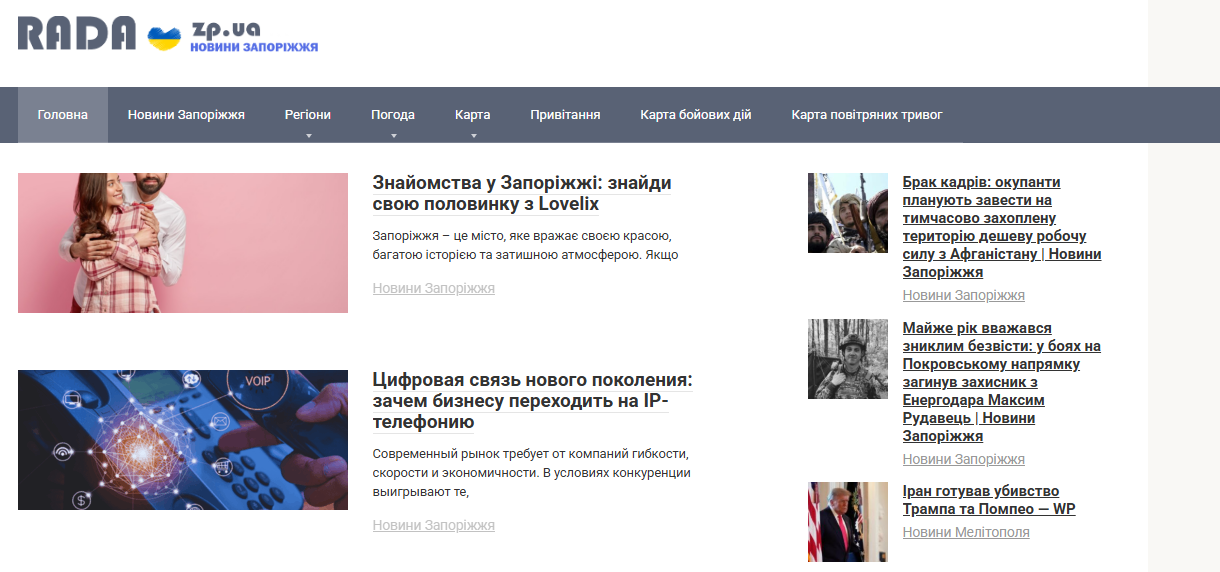Open Новини Запоріжжя in navigation bar
Screen dimensions: 1220x572
click(186, 115)
